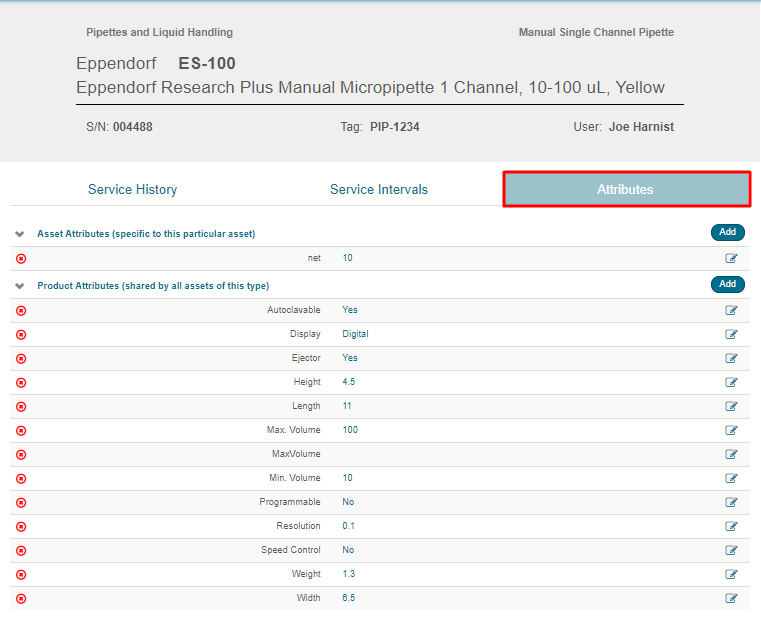The height and width of the screenshot is (624, 761).
Task: Select the Attributes tab
Action: [x=627, y=189]
